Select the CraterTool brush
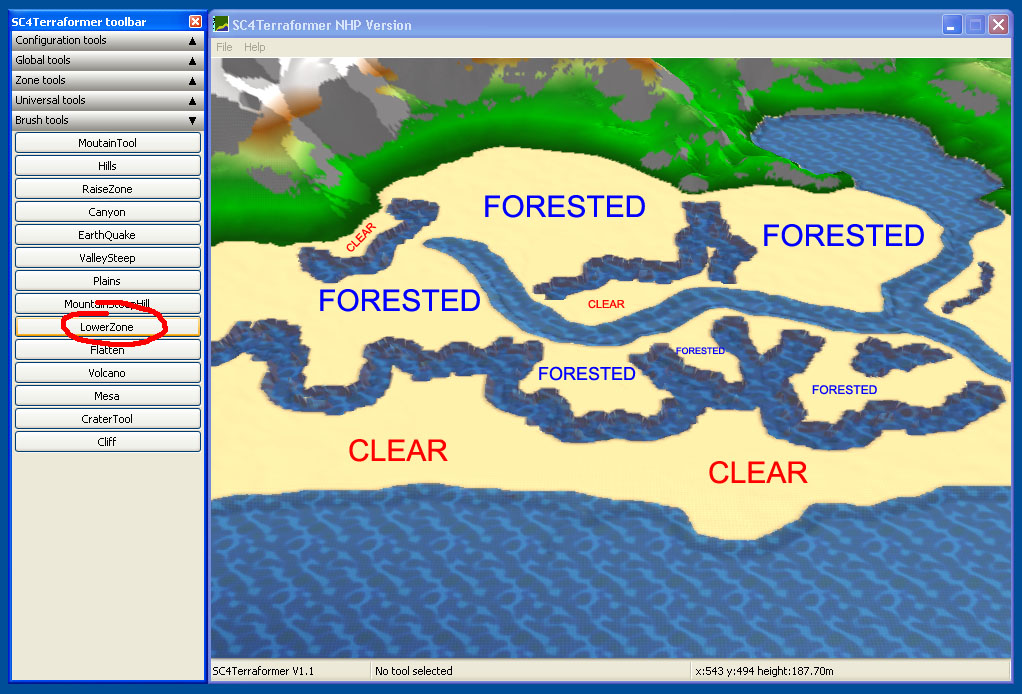This screenshot has height=694, width=1022. coord(108,419)
